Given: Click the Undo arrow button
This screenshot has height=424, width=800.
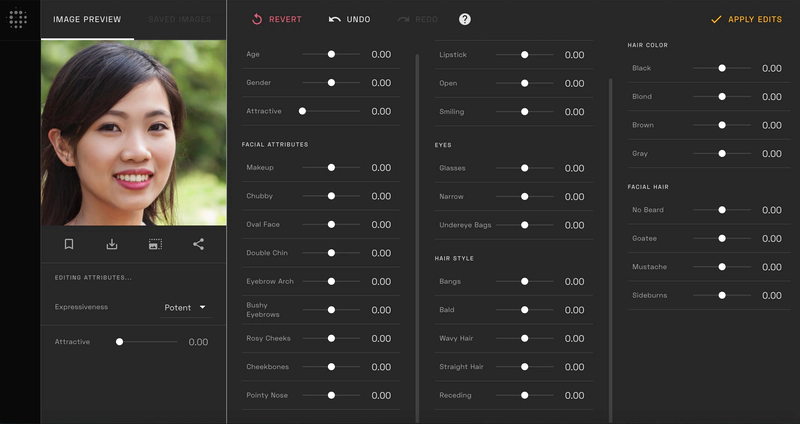Looking at the screenshot, I should click(350, 19).
